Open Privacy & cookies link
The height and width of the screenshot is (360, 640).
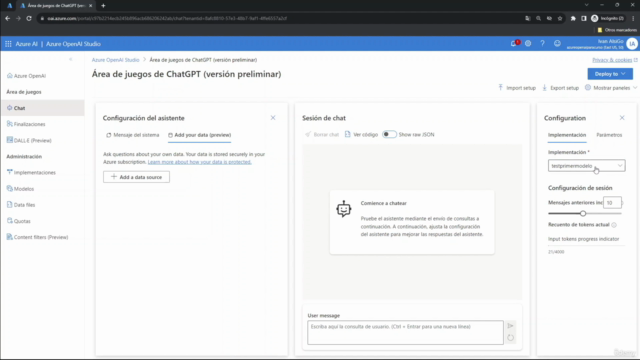(614, 60)
